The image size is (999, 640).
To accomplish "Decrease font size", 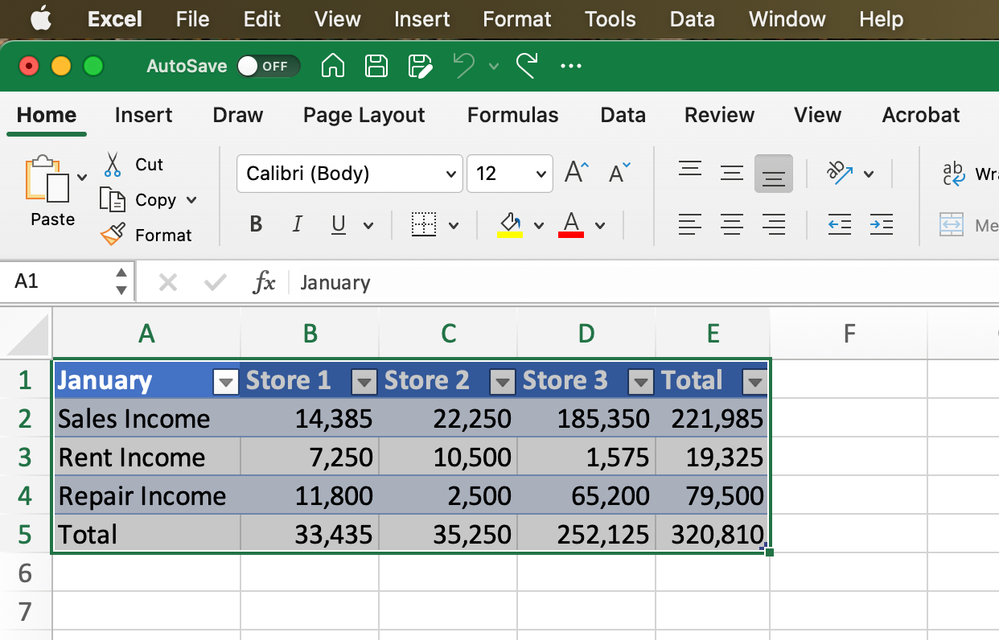I will pyautogui.click(x=619, y=173).
